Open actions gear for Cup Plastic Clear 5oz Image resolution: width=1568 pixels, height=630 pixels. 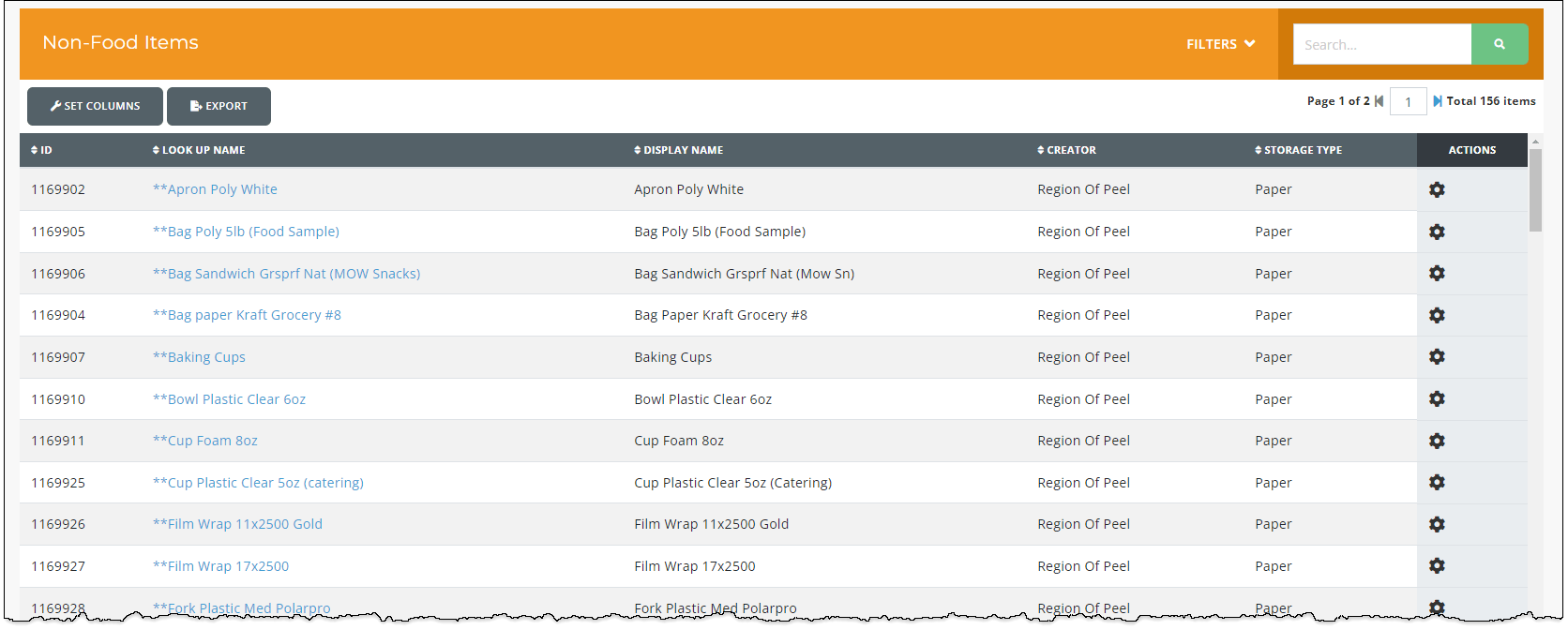coord(1437,482)
